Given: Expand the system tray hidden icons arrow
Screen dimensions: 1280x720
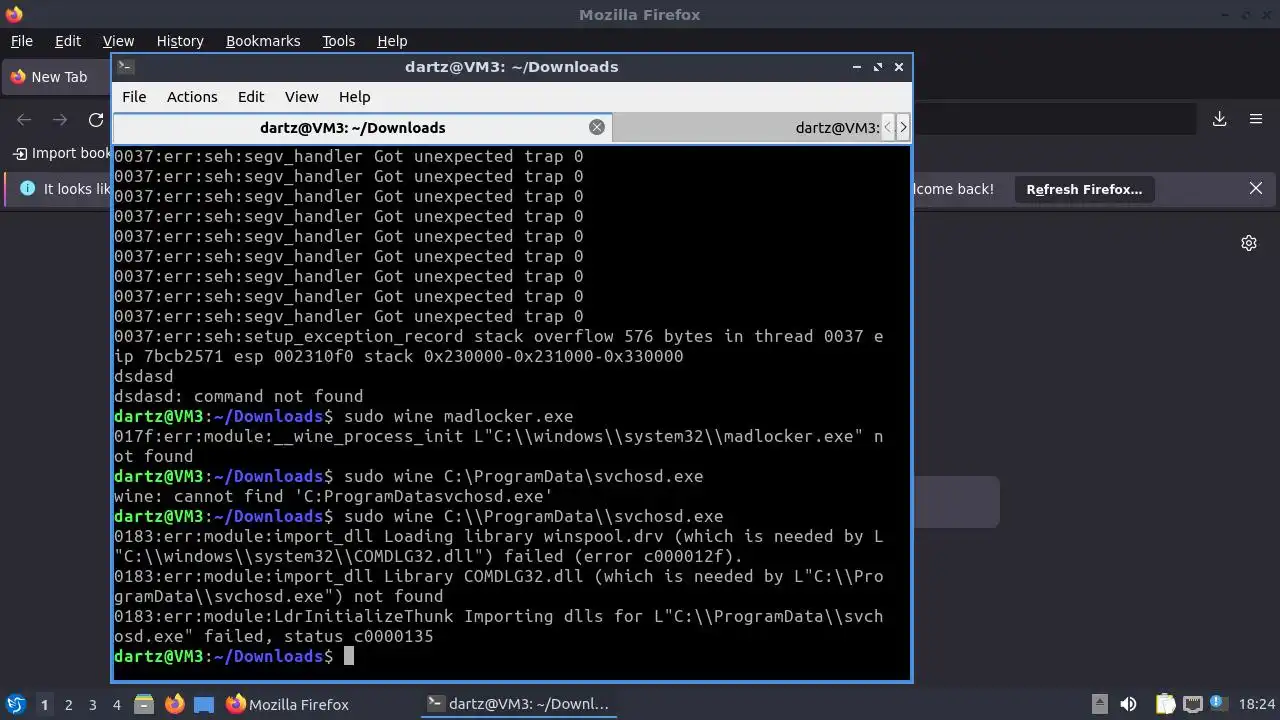Looking at the screenshot, I should (1099, 704).
